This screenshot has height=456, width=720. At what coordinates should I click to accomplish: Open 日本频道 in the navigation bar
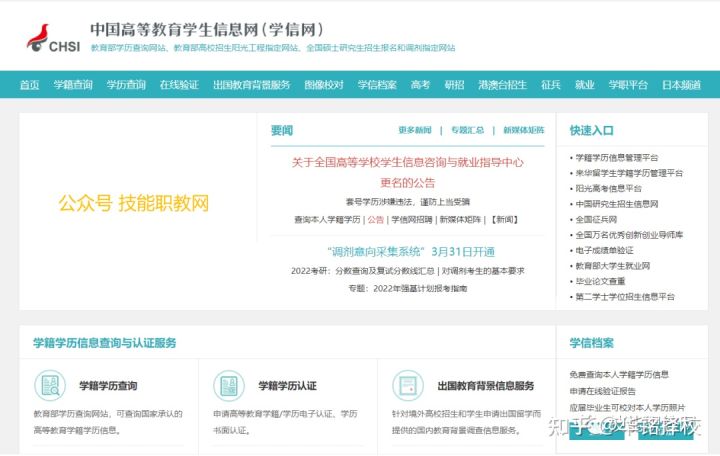[681, 85]
